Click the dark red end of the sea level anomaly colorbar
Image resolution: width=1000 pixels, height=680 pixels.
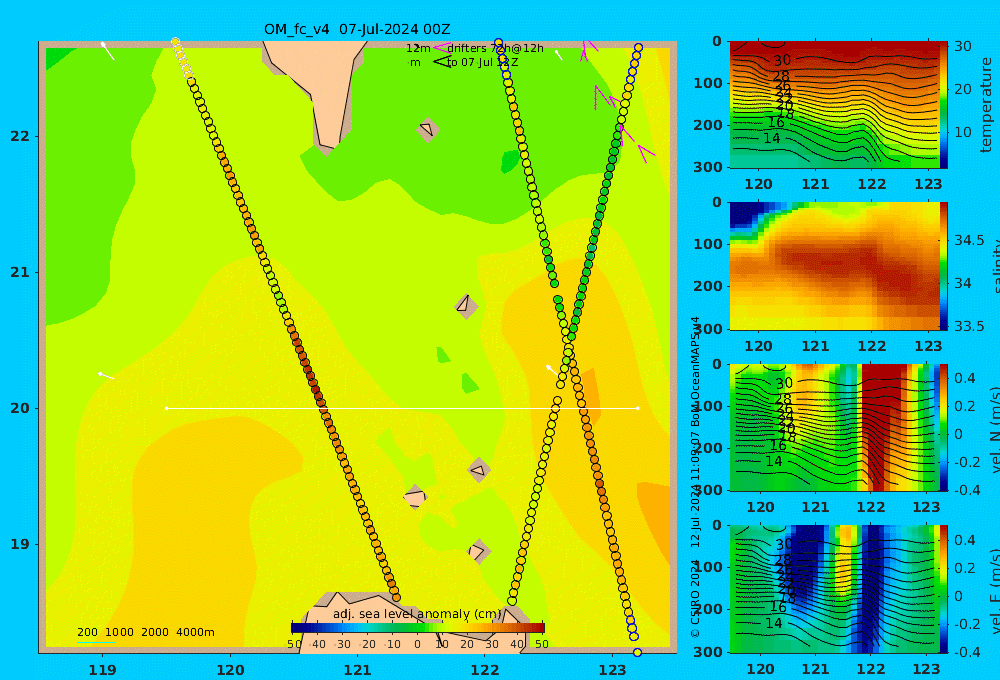[x=540, y=628]
